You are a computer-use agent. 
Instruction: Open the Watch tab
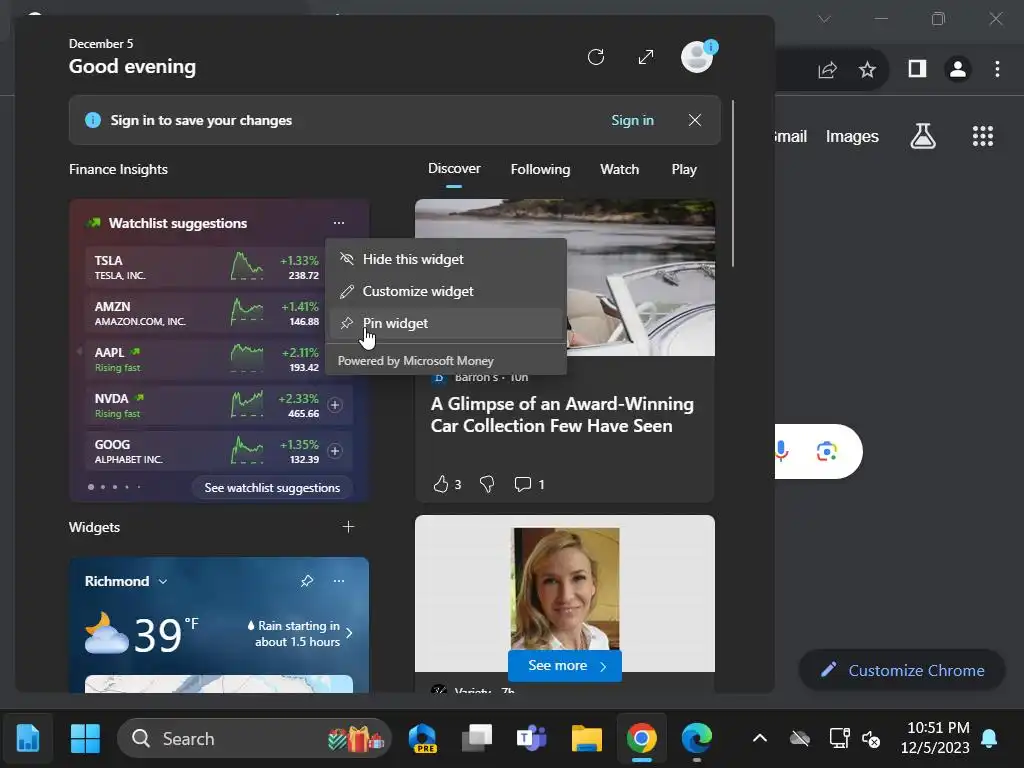click(619, 169)
